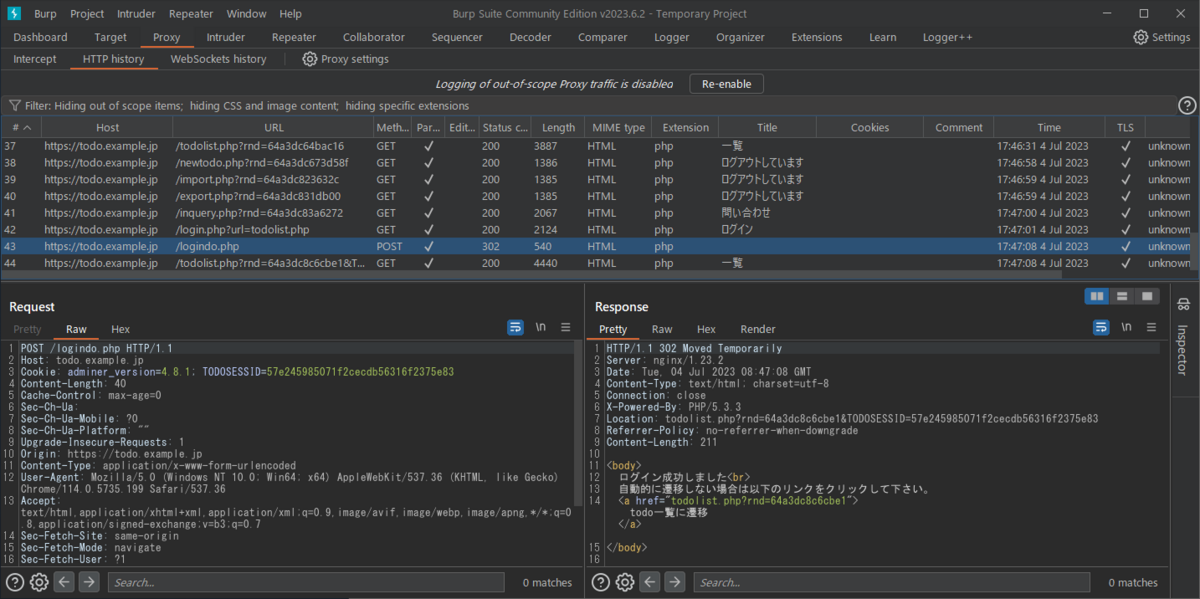The height and width of the screenshot is (599, 1200).
Task: Open help icon beside the filter bar
Action: (1187, 105)
